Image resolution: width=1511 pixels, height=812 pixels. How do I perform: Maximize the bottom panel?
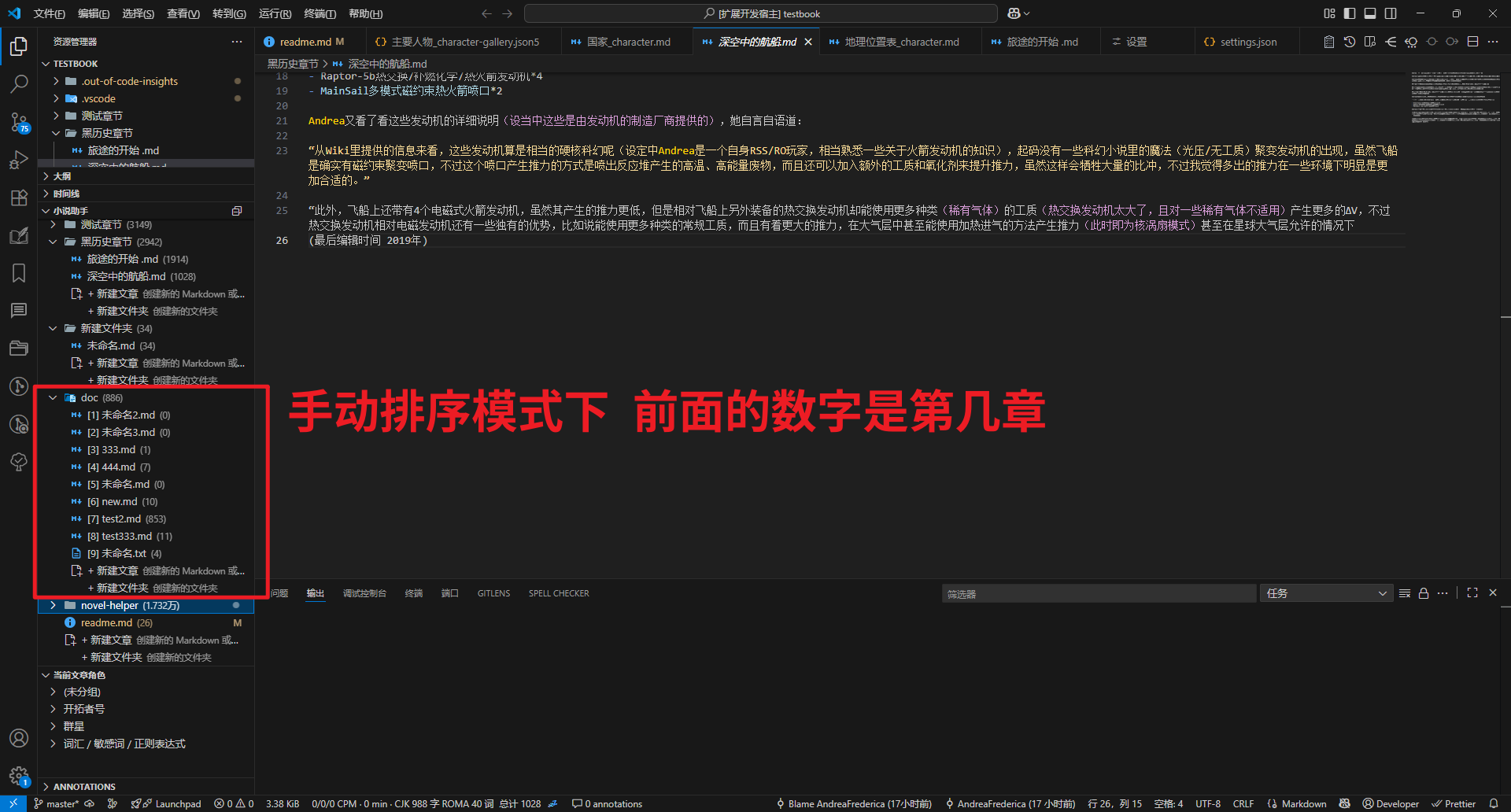pyautogui.click(x=1472, y=592)
